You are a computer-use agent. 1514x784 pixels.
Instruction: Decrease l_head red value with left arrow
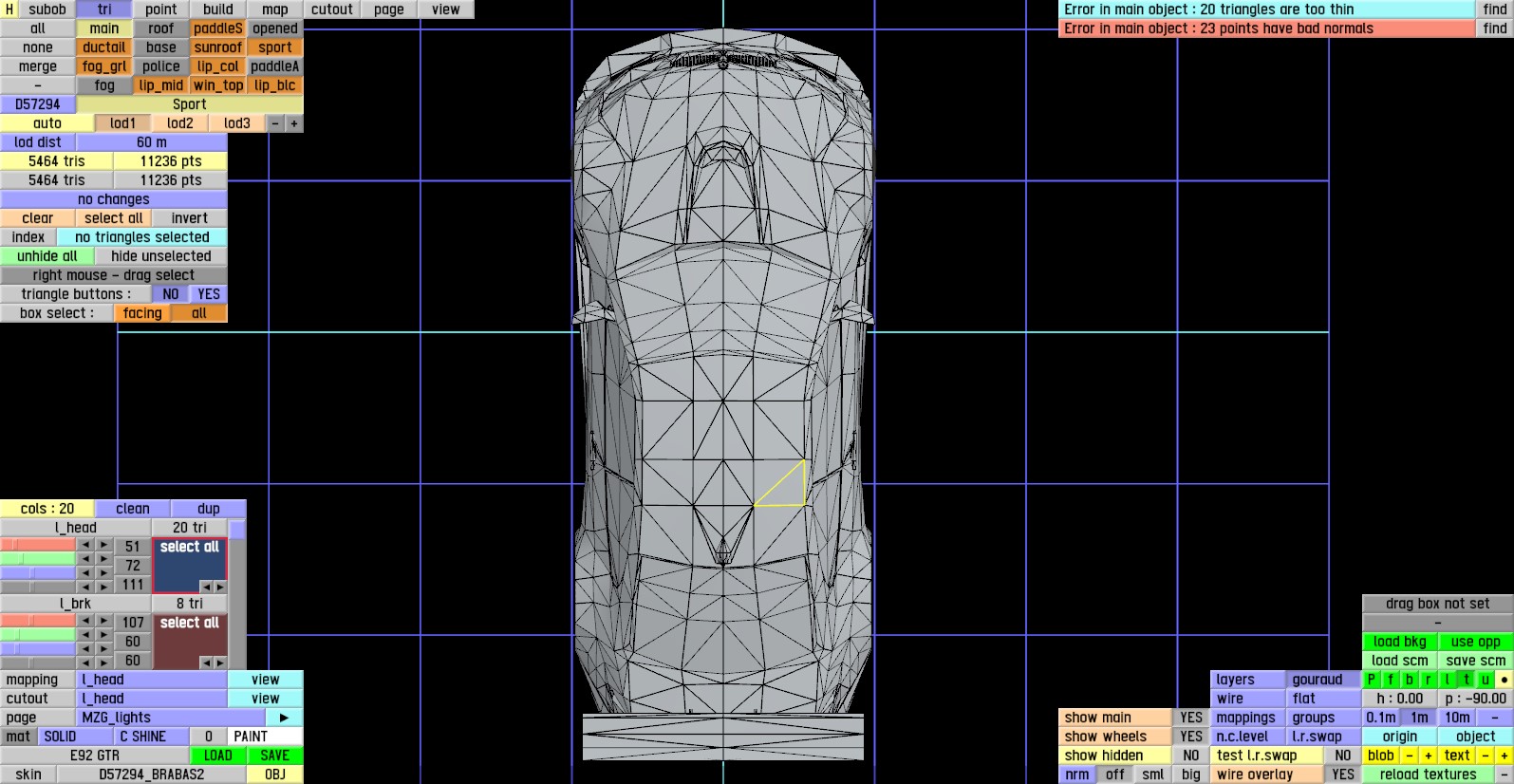(x=85, y=545)
